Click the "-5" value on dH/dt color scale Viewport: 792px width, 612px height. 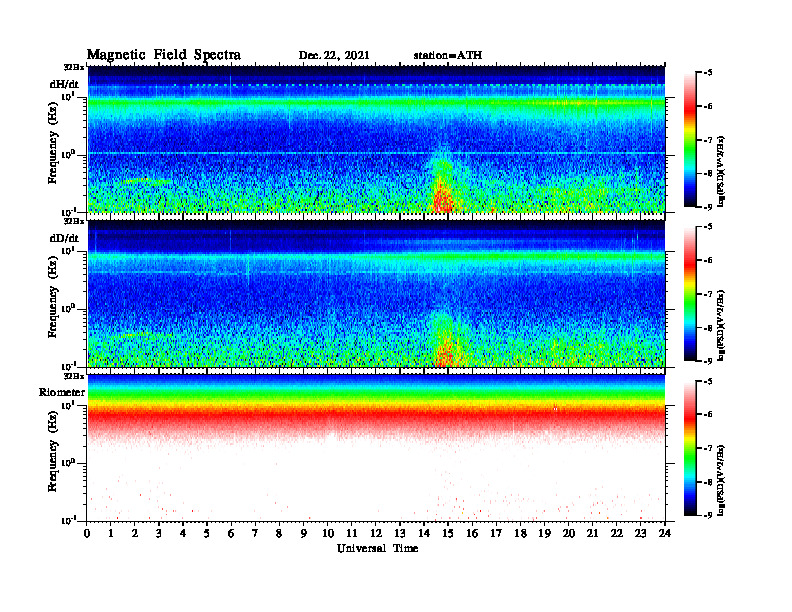pyautogui.click(x=708, y=73)
